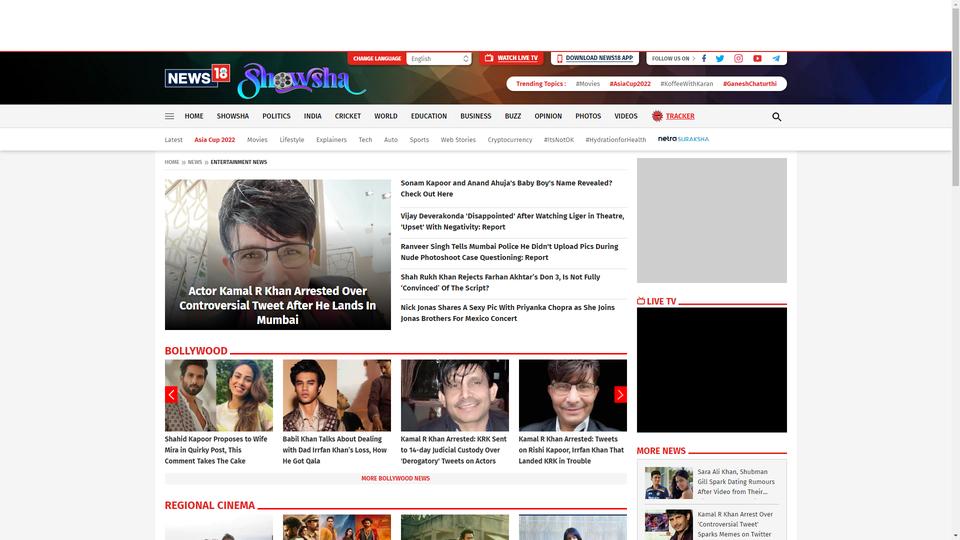Image resolution: width=960 pixels, height=540 pixels.
Task: Click the Netra Suraksha logo
Action: (x=683, y=139)
